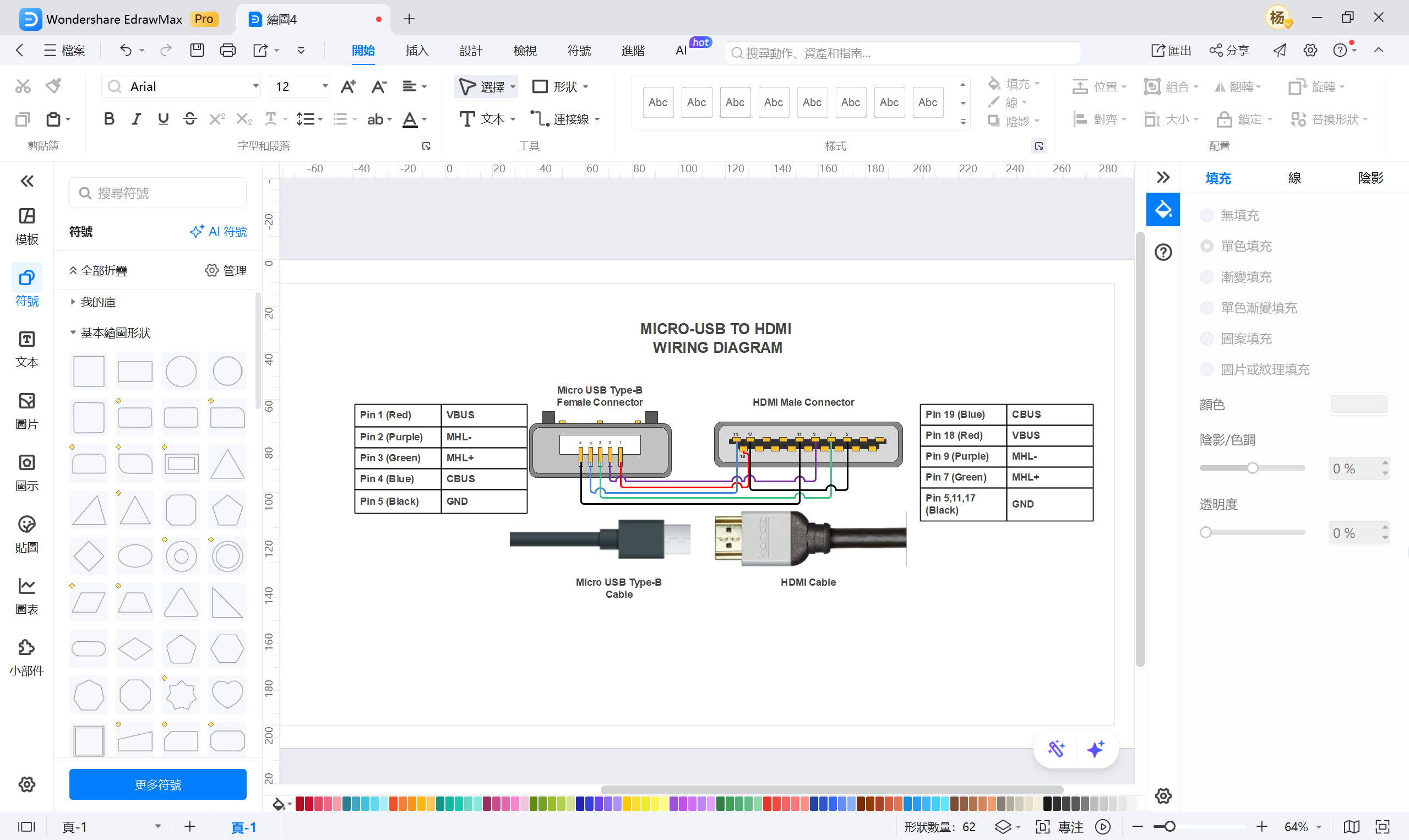Open the 檢視 ribbon tab
This screenshot has height=840, width=1409.
click(524, 50)
